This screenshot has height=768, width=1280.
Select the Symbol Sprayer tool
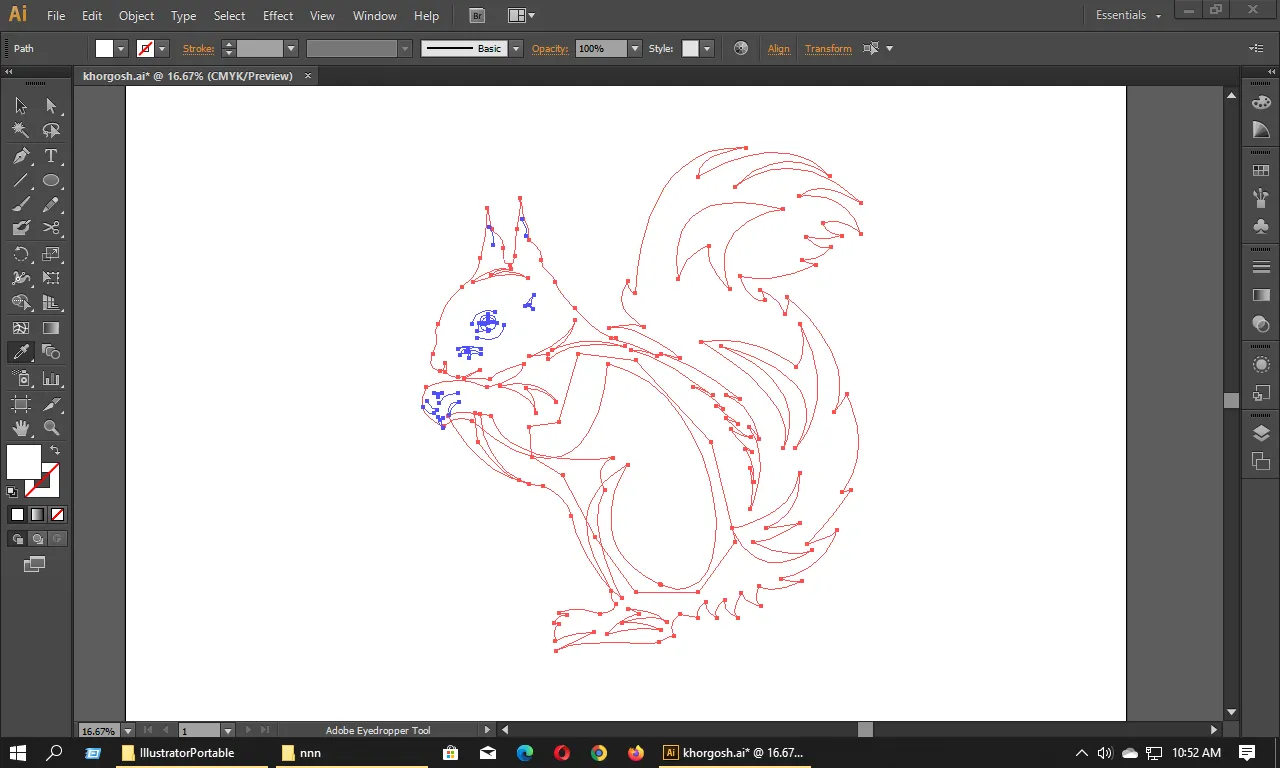(21, 379)
